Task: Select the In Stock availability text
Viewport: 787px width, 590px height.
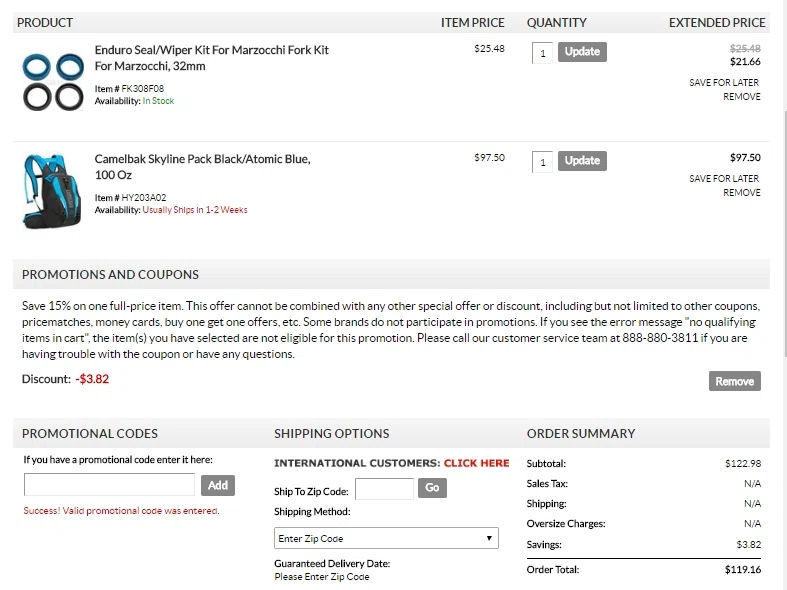Action: coord(158,101)
